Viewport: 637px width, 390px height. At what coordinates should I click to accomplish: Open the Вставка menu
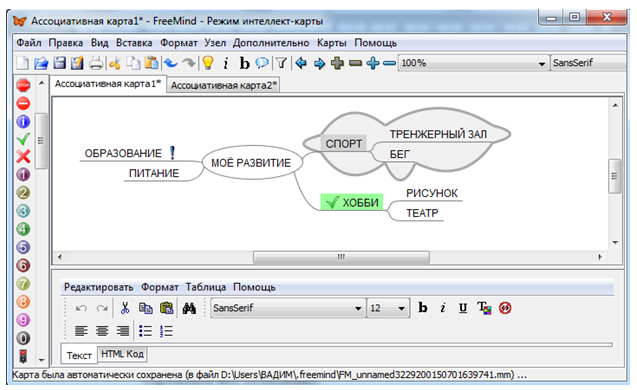(134, 43)
